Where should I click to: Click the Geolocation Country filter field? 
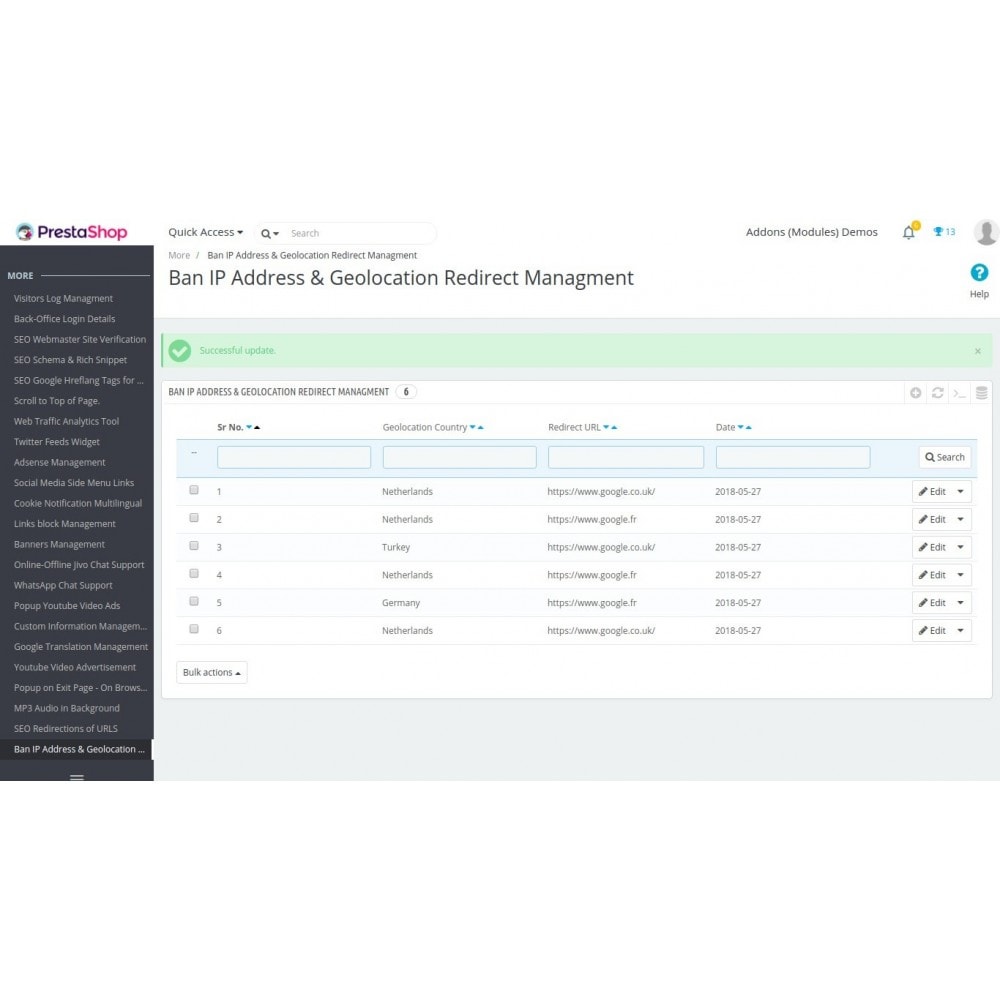[459, 457]
